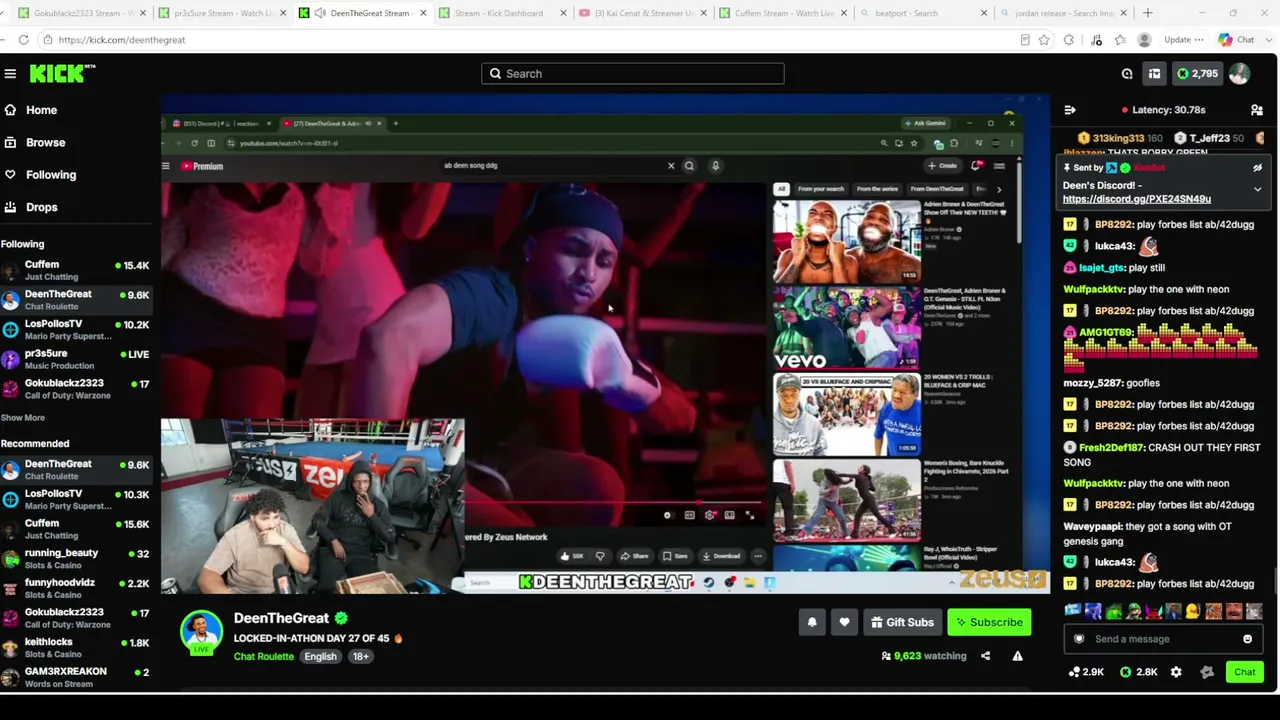The image size is (1280, 720).
Task: Click the Gift Subs button
Action: click(x=902, y=622)
